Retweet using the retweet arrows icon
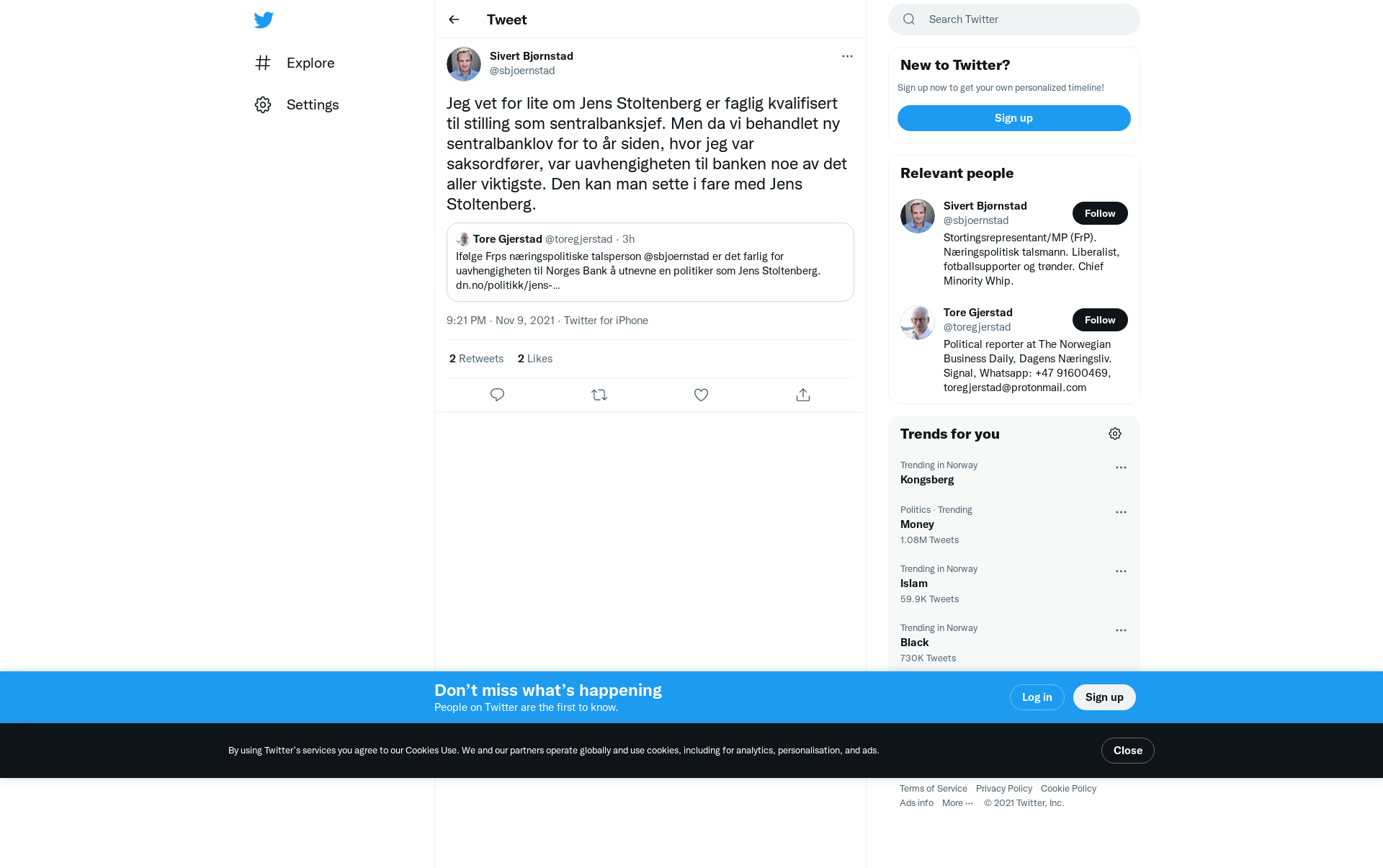 599,395
